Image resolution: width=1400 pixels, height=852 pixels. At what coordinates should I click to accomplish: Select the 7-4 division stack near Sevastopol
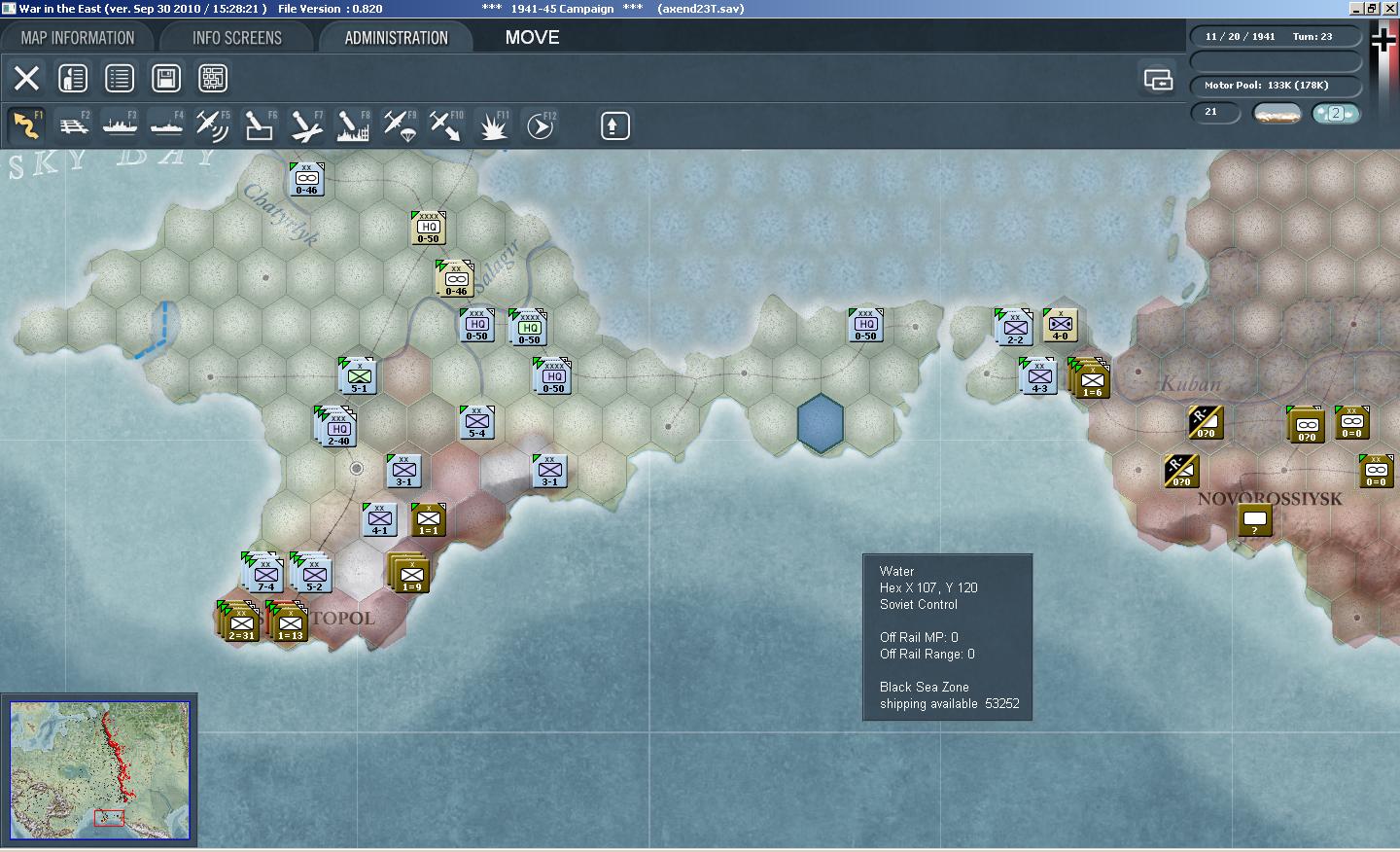(x=264, y=574)
